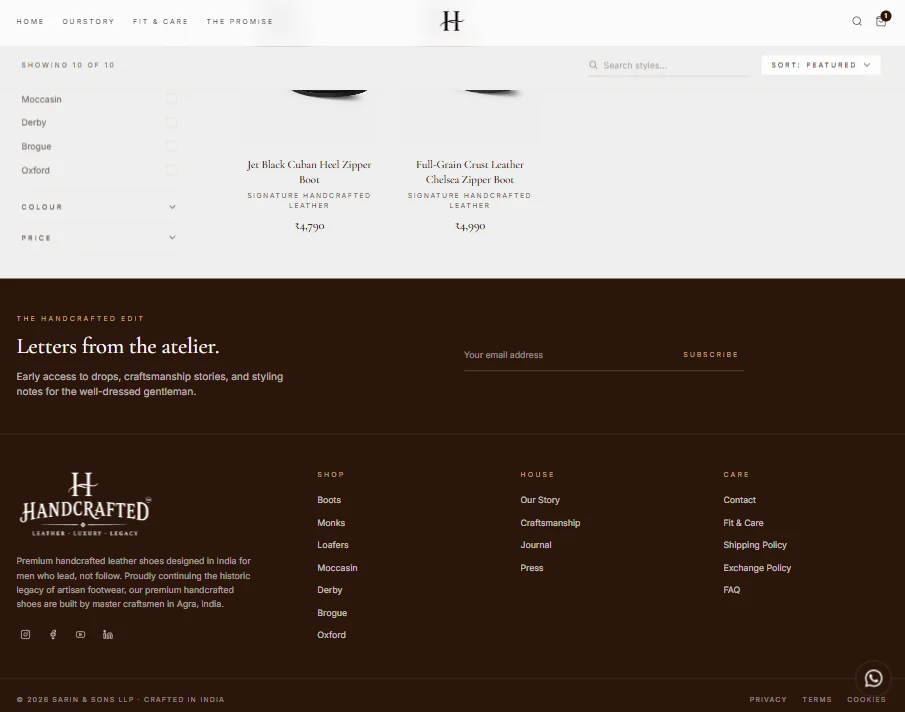This screenshot has height=712, width=905.
Task: Open the Sort: Featured dropdown
Action: pos(821,65)
